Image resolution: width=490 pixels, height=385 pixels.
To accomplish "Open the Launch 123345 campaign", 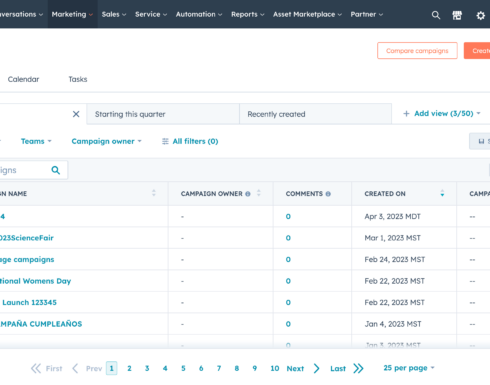I will click(x=29, y=302).
